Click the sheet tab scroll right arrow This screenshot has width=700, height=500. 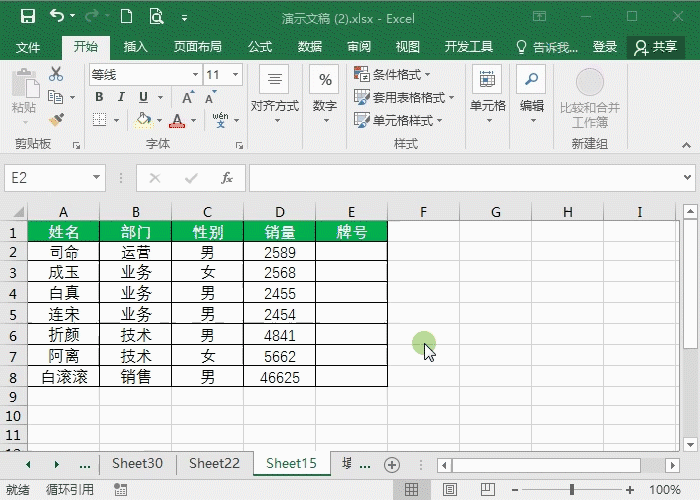click(x=57, y=465)
